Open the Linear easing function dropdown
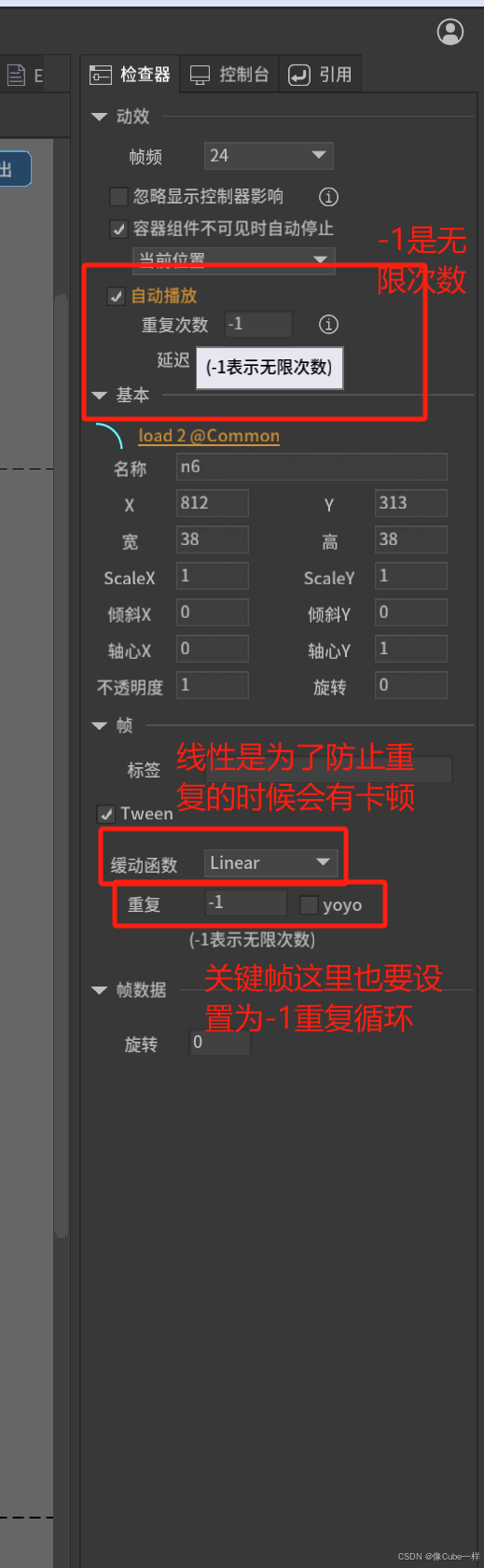The width and height of the screenshot is (484, 1568). [271, 863]
